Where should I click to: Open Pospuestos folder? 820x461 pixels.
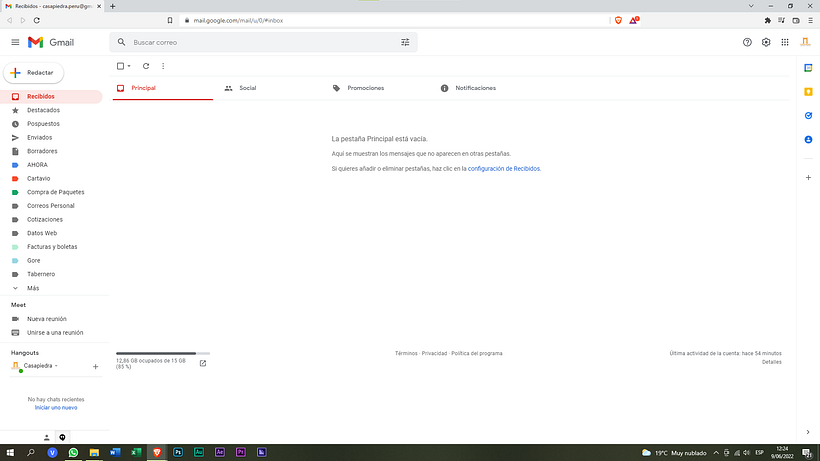(x=51, y=124)
